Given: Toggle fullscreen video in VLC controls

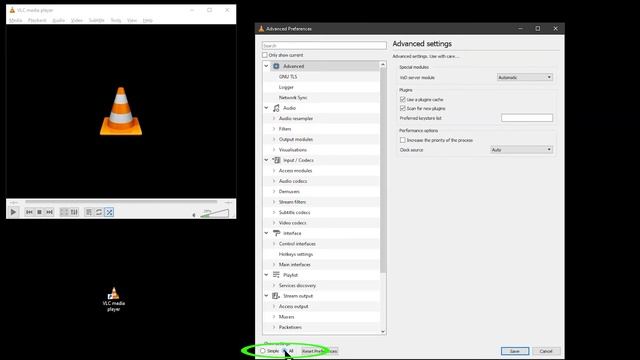Looking at the screenshot, I should tap(64, 212).
